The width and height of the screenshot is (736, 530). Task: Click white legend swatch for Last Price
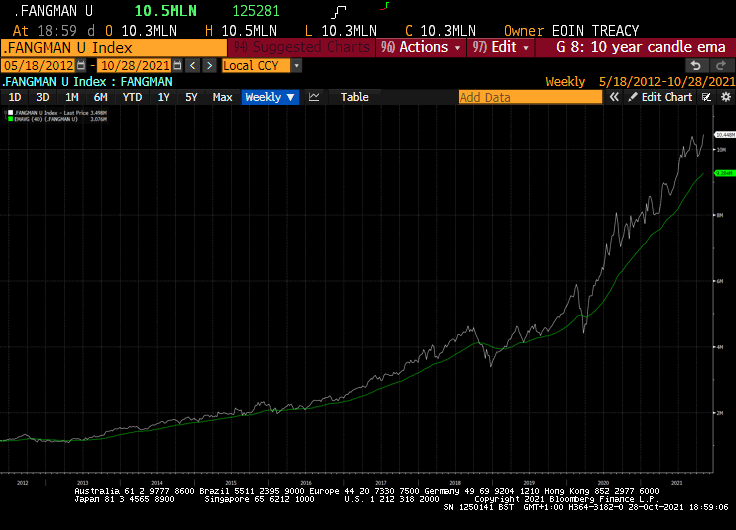(x=11, y=113)
